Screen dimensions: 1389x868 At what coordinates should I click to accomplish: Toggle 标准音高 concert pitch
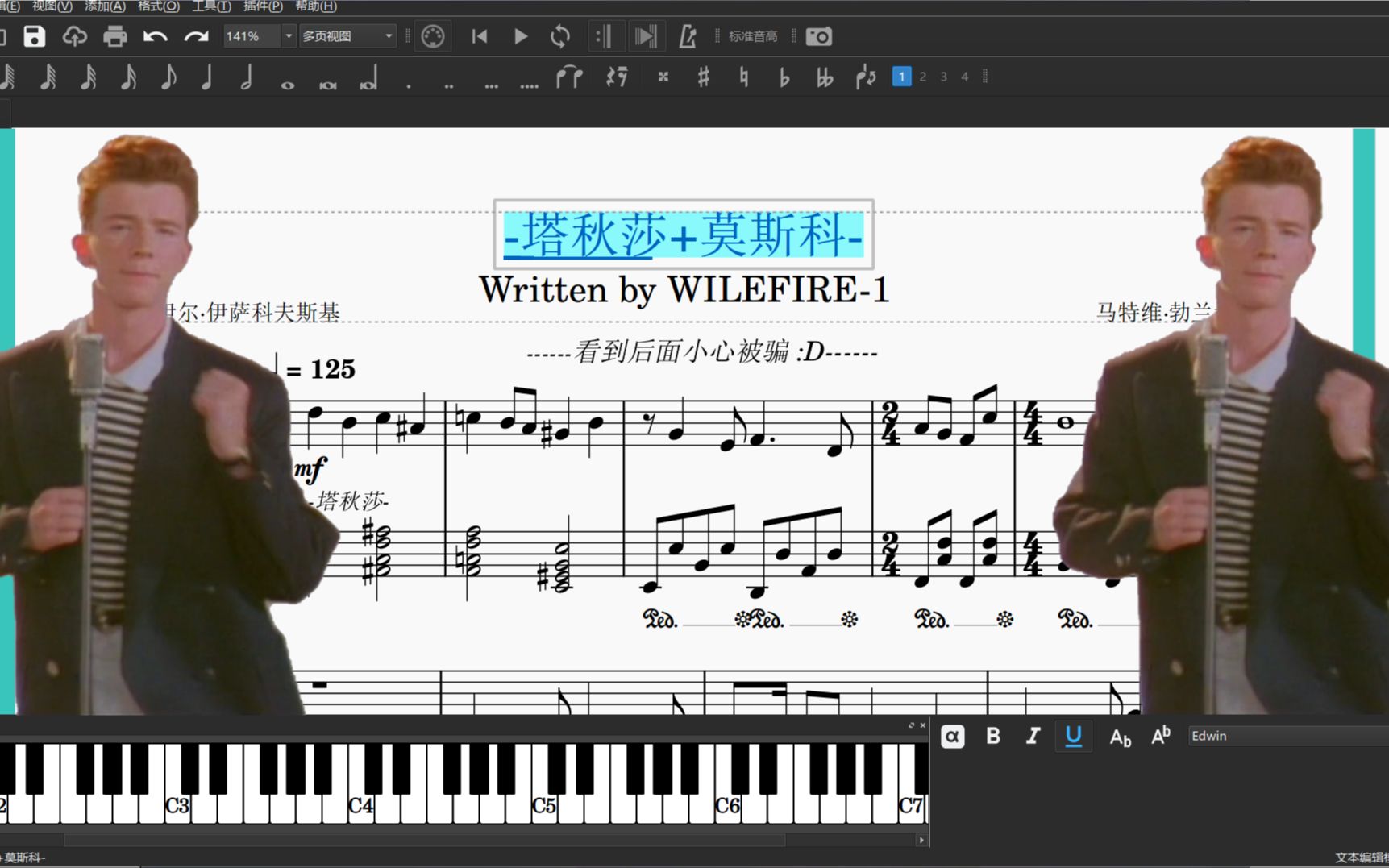[753, 36]
